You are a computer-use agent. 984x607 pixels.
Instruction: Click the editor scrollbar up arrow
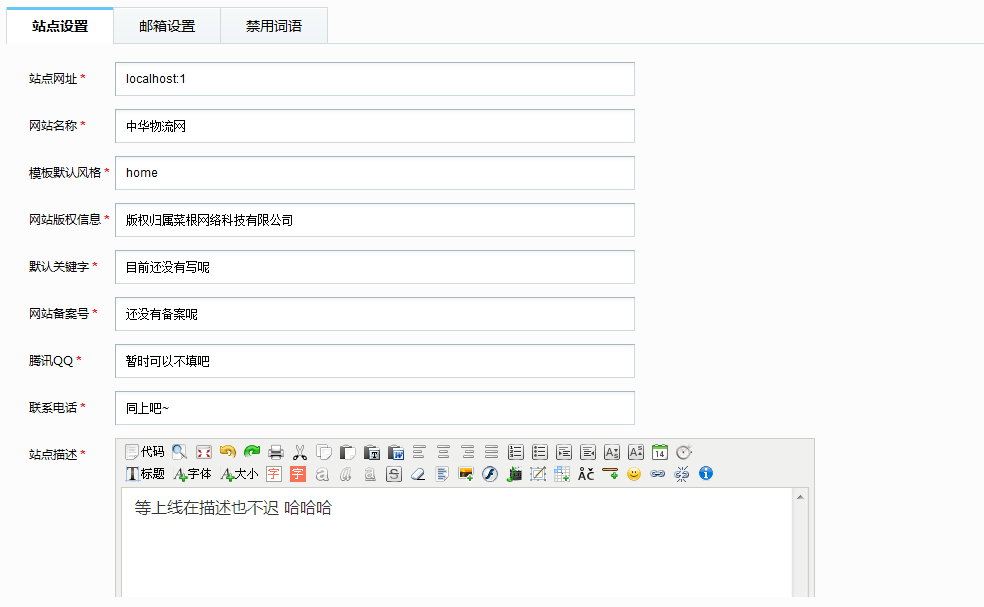801,496
